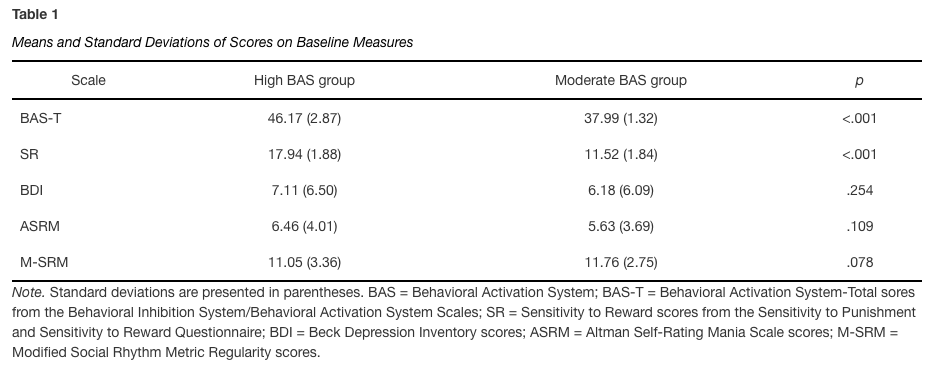This screenshot has width=946, height=379.
Task: Click the p column header
Action: (859, 81)
